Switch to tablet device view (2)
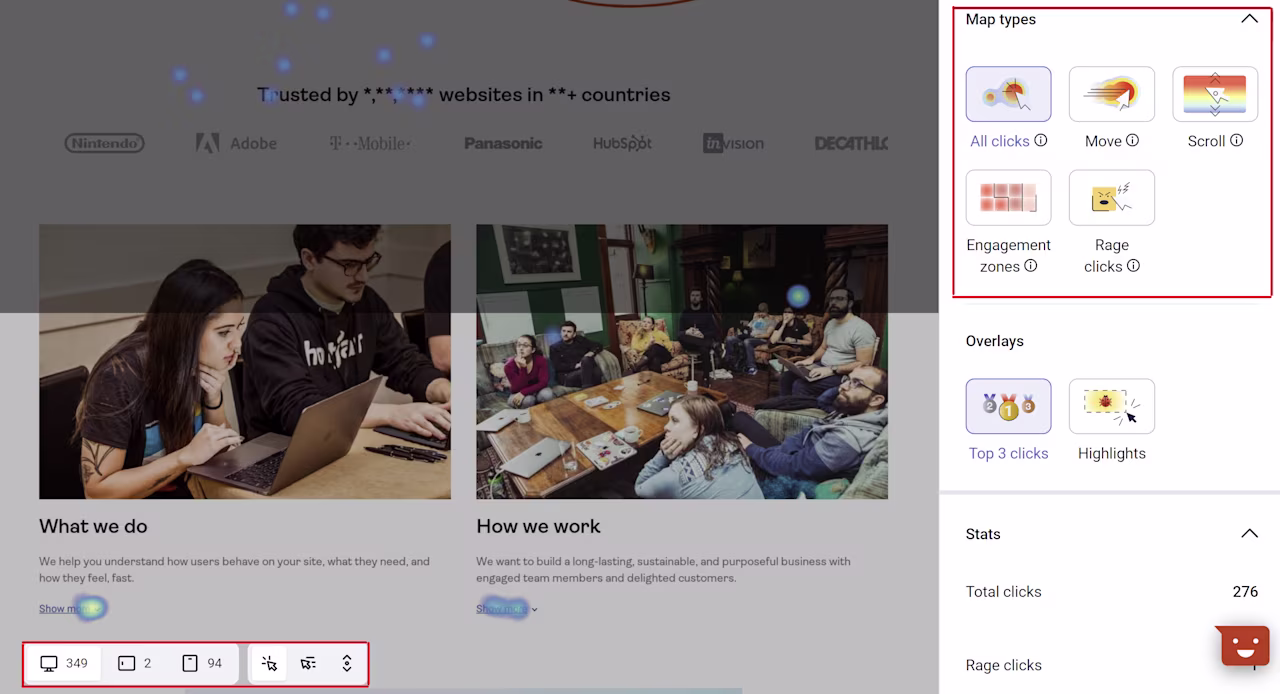1280x694 pixels. pos(135,663)
